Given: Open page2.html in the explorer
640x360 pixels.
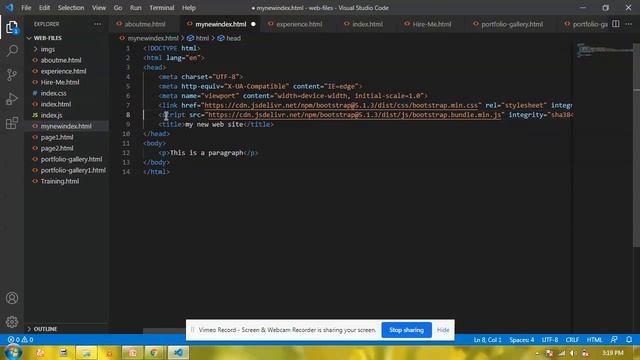Looking at the screenshot, I should (x=57, y=149).
